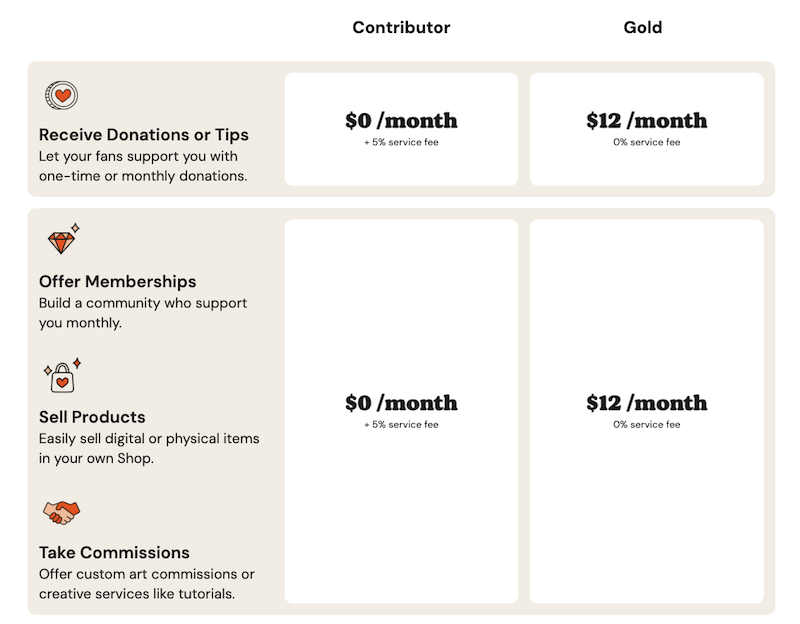The image size is (800, 624).
Task: Select the Contributor plan column header
Action: pos(401,28)
